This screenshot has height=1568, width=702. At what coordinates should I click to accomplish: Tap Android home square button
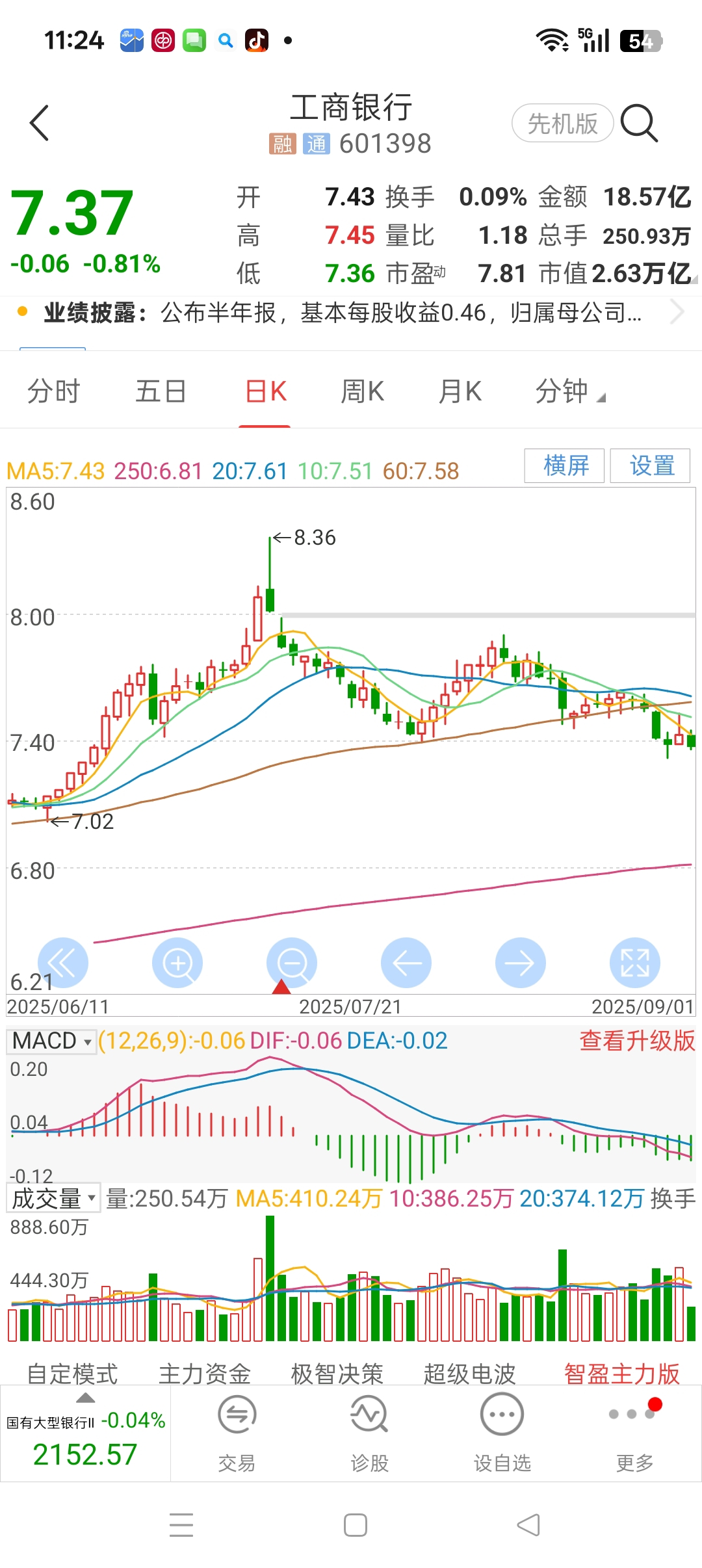point(356,1524)
